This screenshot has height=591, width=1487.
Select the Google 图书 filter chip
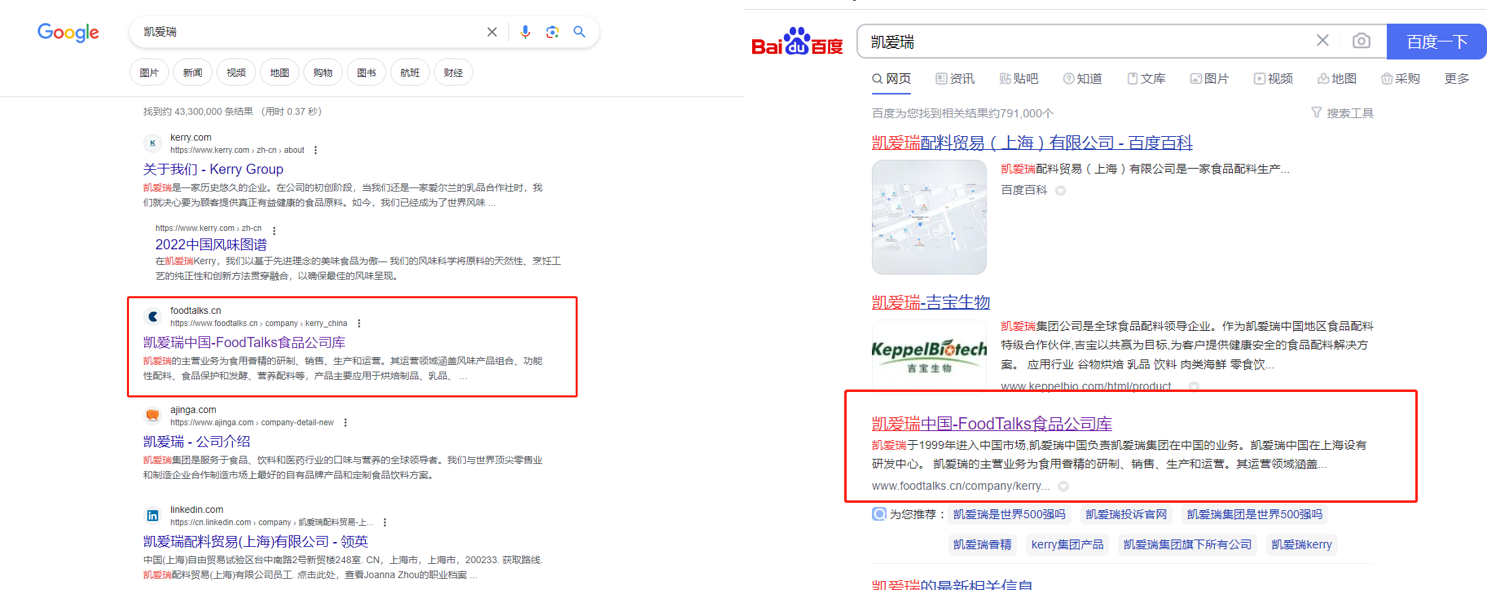(366, 72)
